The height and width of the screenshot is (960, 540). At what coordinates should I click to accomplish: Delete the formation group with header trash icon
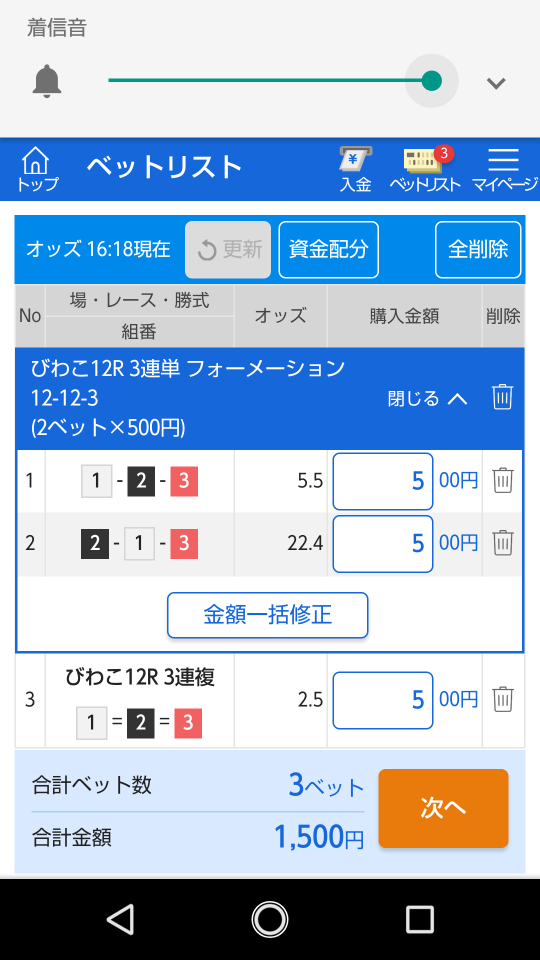click(x=502, y=397)
